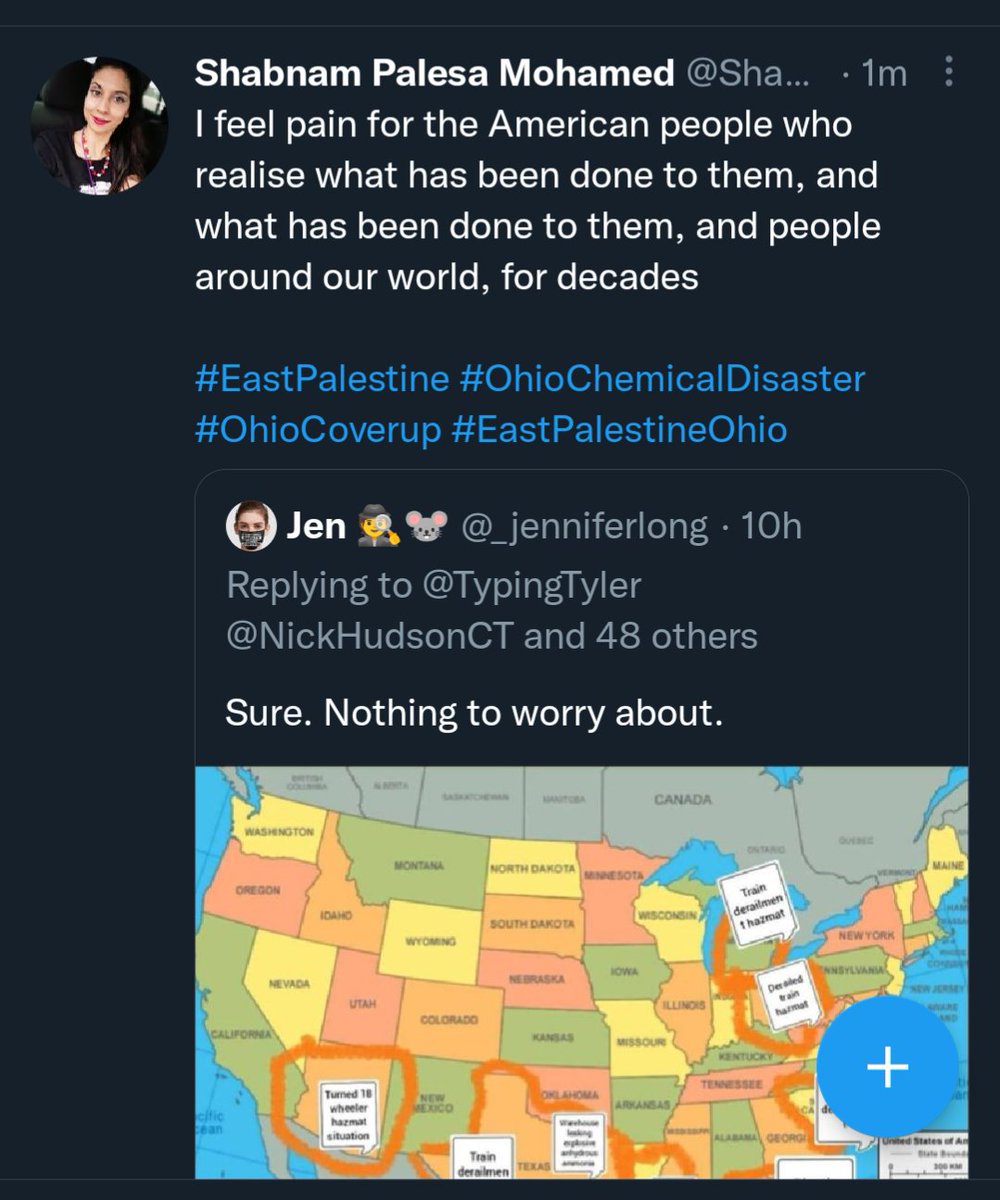Screen dimensions: 1000x1200
Task: Open Jen's small avatar in quoted tweet
Action: tap(250, 526)
